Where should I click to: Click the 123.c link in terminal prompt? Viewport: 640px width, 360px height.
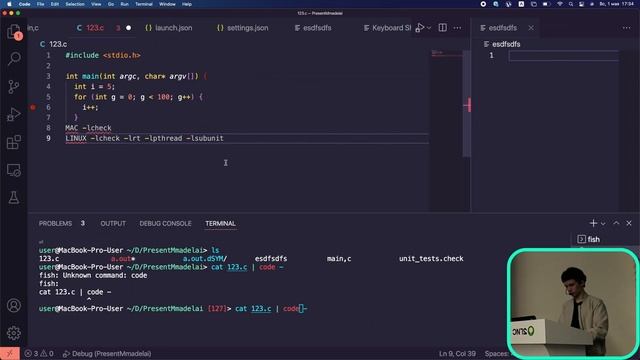click(261, 309)
